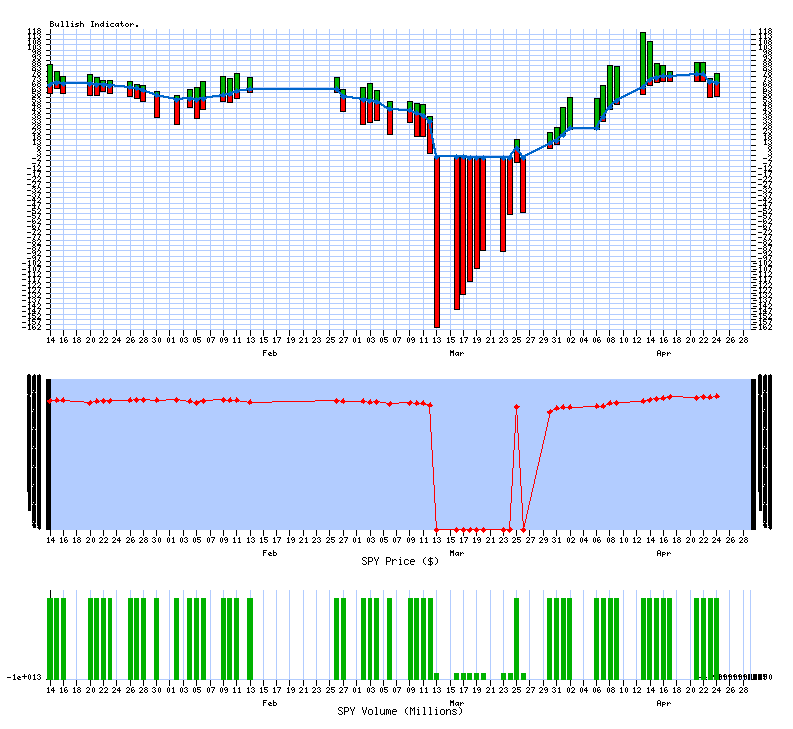This screenshot has width=793, height=729.
Task: Select the "SPY Volume (Millions)" axis title
Action: pos(400,711)
